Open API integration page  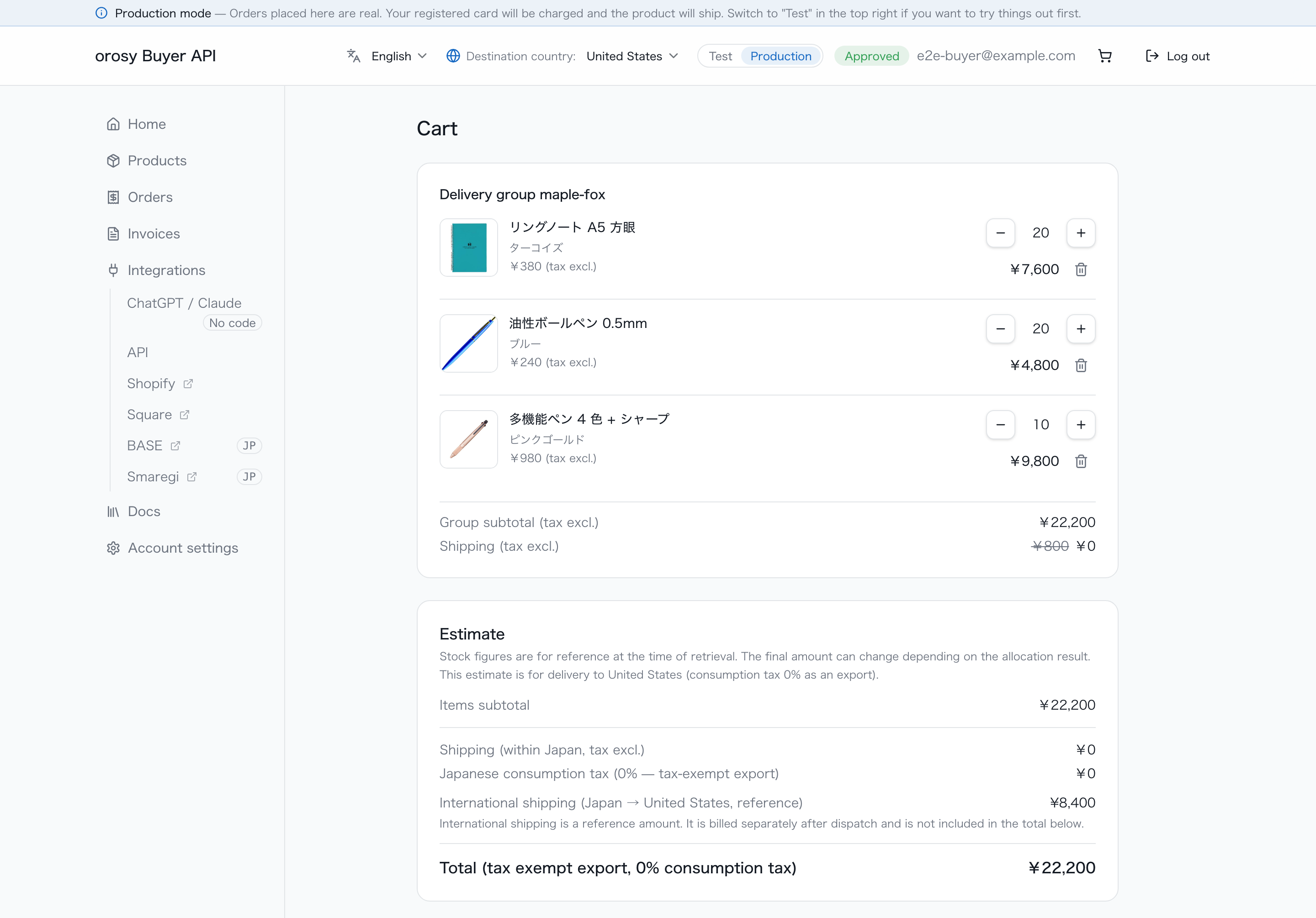click(138, 353)
